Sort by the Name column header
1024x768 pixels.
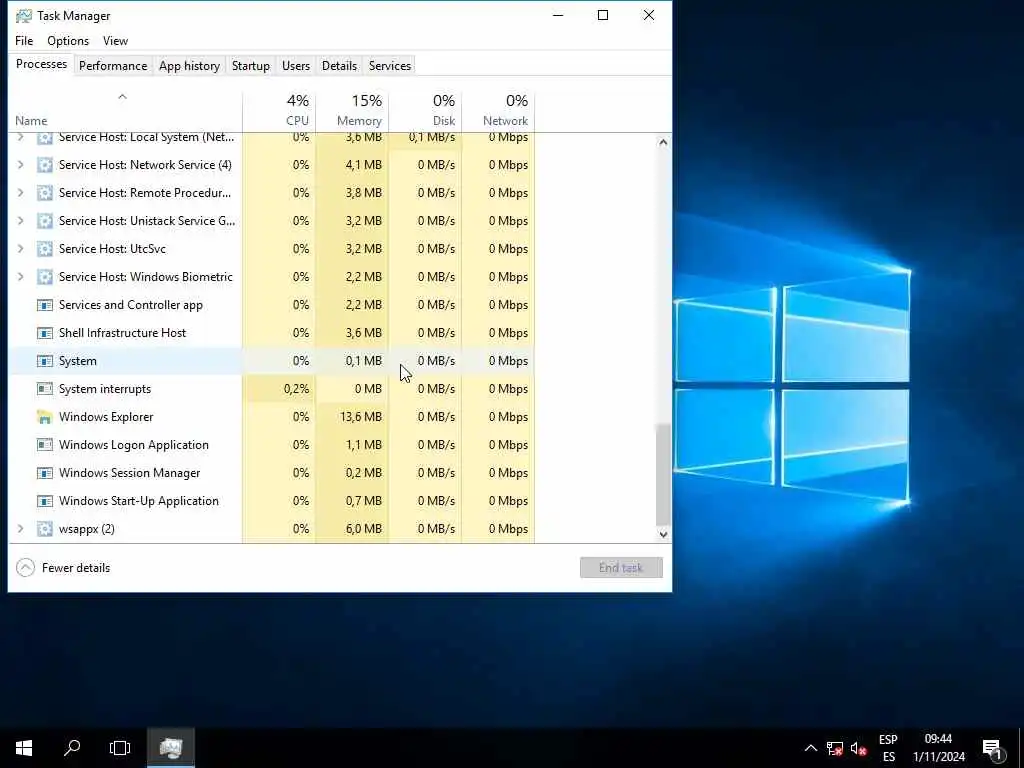[125, 111]
